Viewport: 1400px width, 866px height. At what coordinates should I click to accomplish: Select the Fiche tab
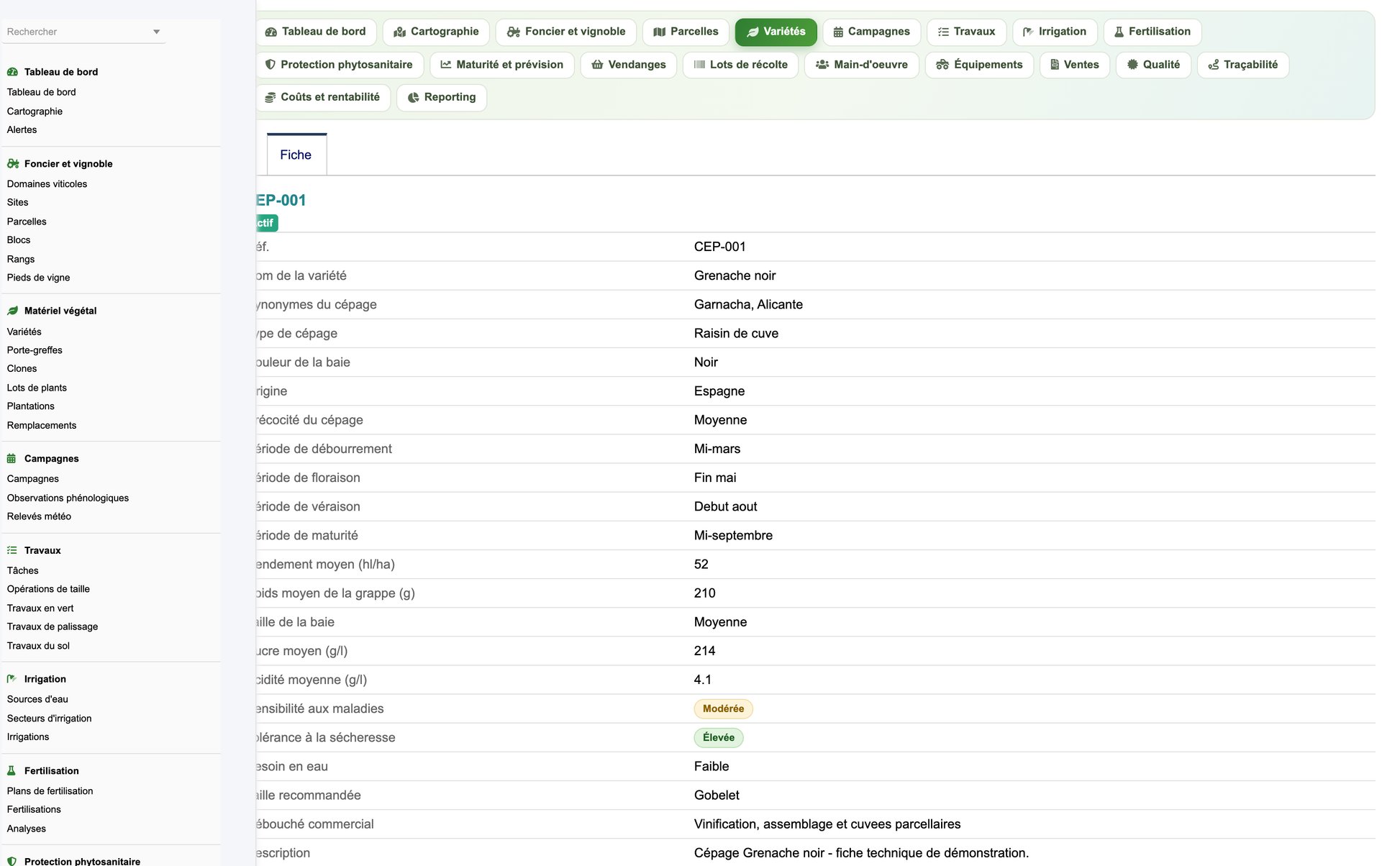click(296, 155)
